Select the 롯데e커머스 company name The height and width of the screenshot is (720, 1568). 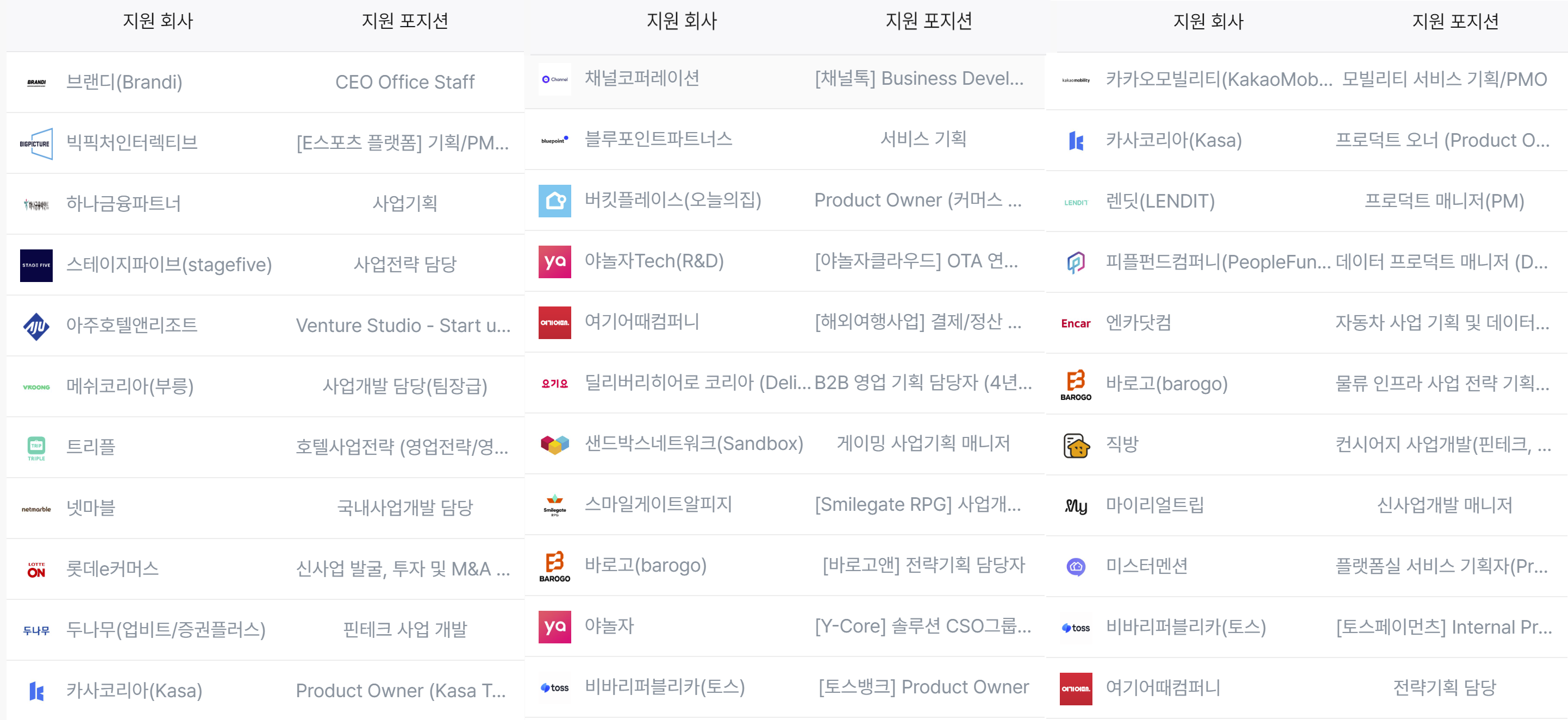pyautogui.click(x=112, y=569)
